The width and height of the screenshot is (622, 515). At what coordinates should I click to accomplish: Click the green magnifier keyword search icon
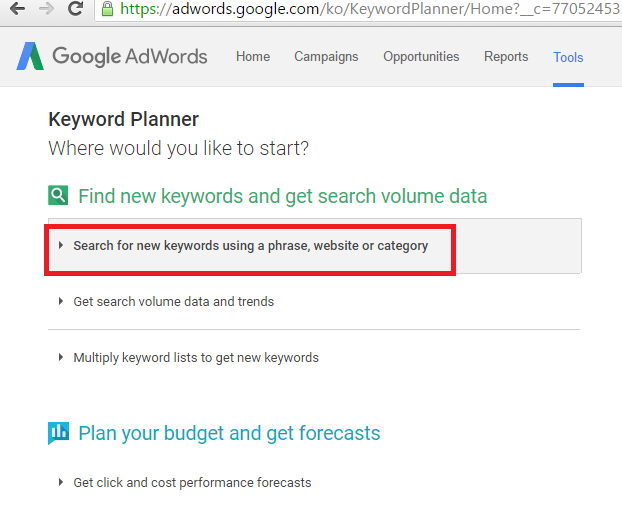point(58,195)
